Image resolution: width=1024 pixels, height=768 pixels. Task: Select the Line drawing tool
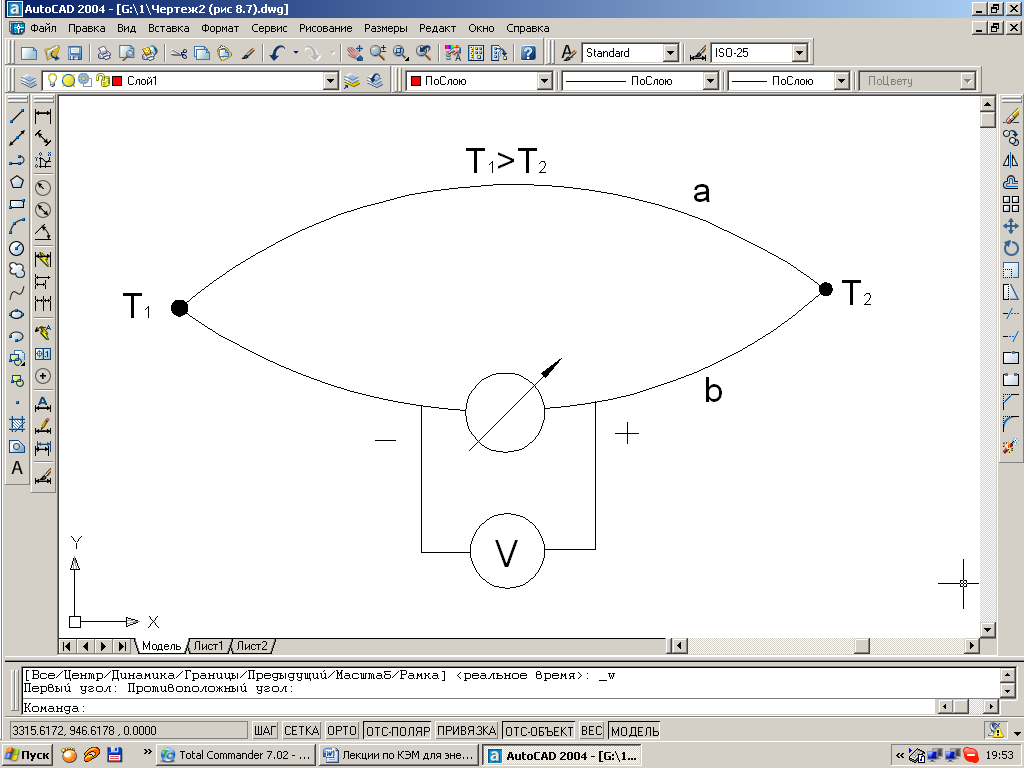pos(17,116)
